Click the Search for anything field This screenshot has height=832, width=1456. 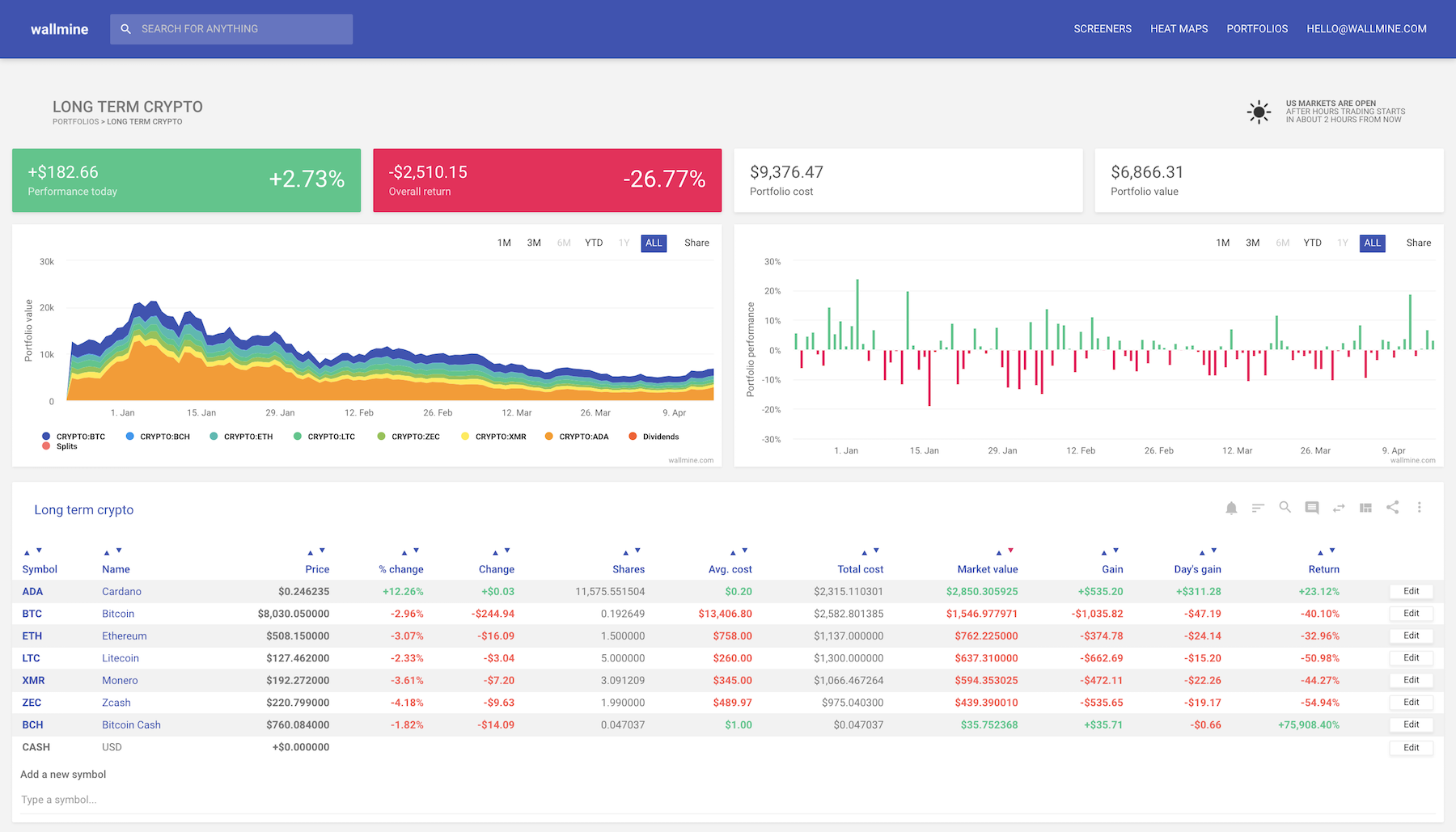click(231, 29)
